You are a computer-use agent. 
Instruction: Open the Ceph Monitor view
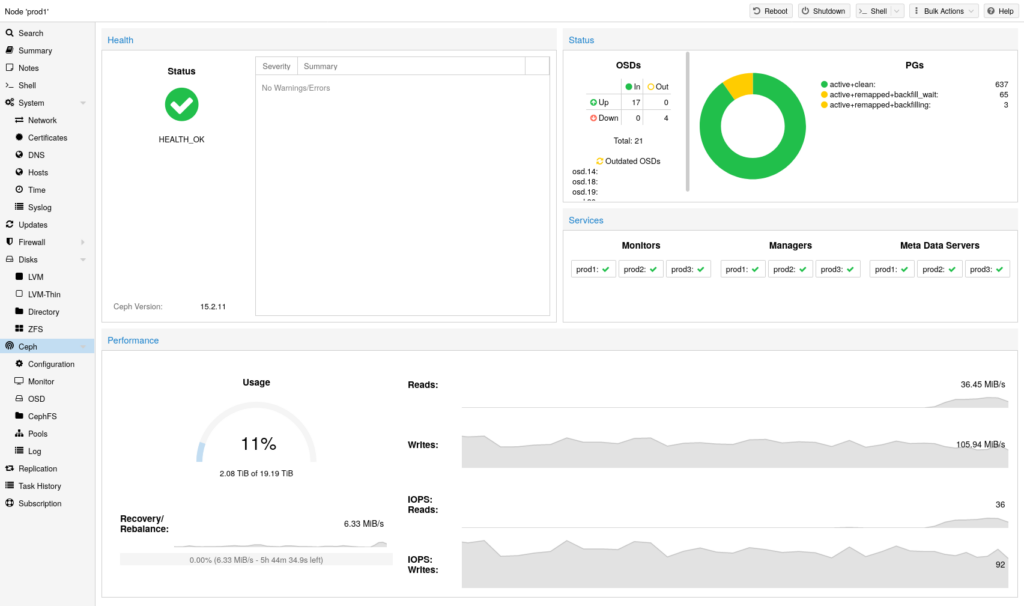42,381
